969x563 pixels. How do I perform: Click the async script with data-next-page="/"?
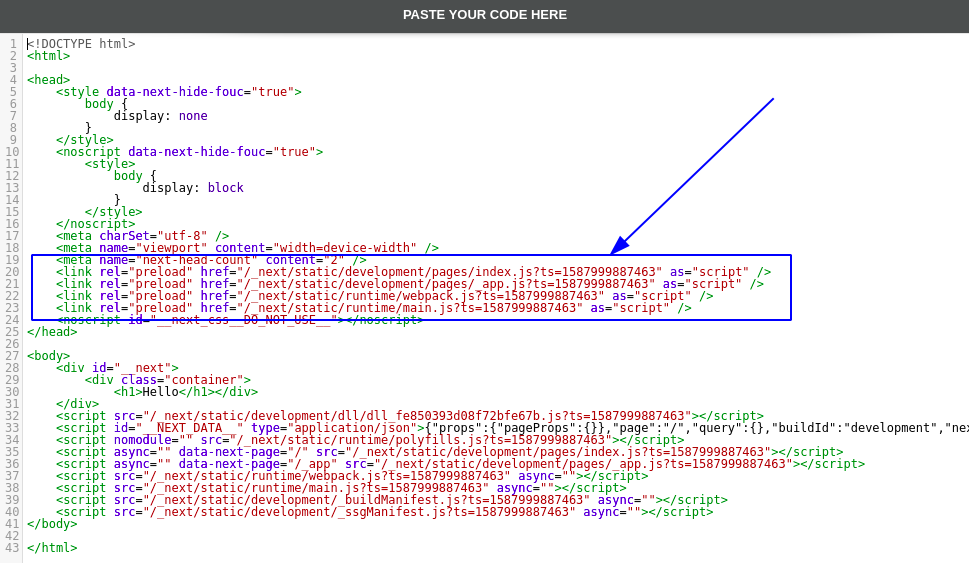[x=449, y=452]
